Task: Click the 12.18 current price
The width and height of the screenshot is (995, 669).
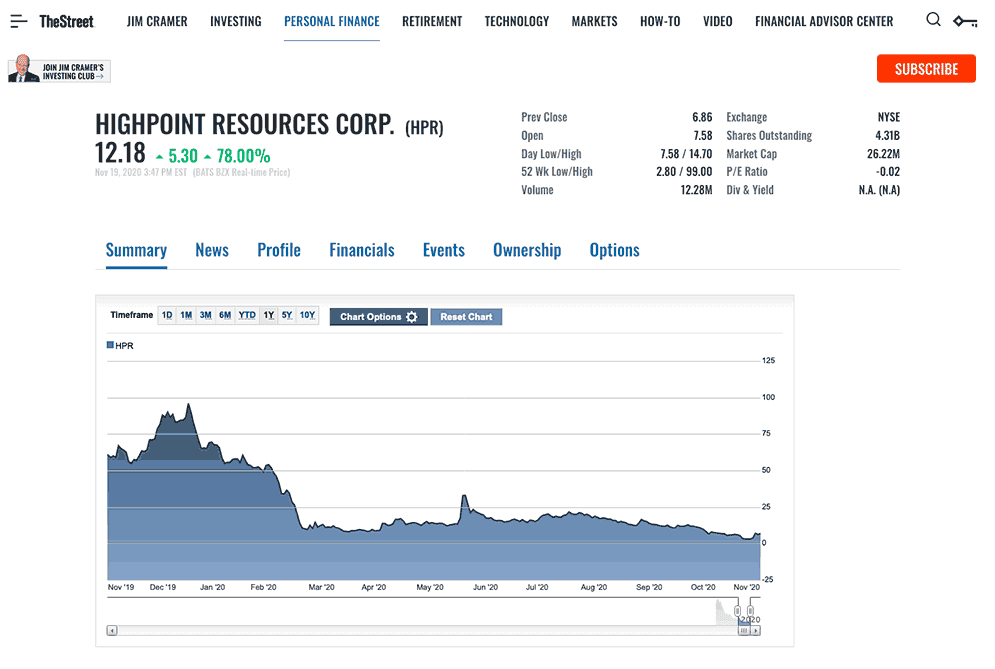Action: tap(120, 153)
